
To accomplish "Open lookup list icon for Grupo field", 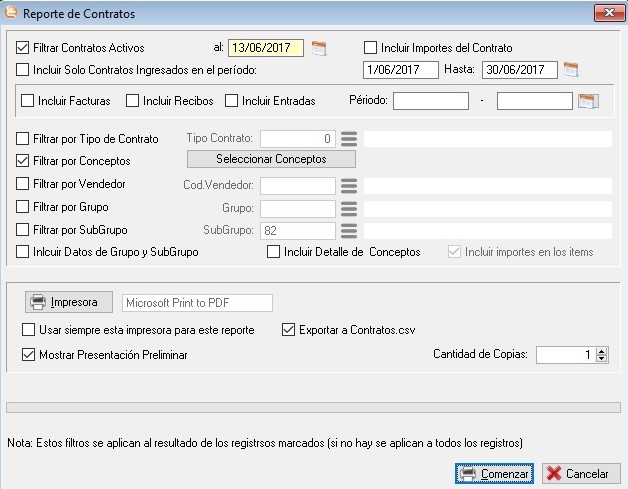I will coord(348,208).
